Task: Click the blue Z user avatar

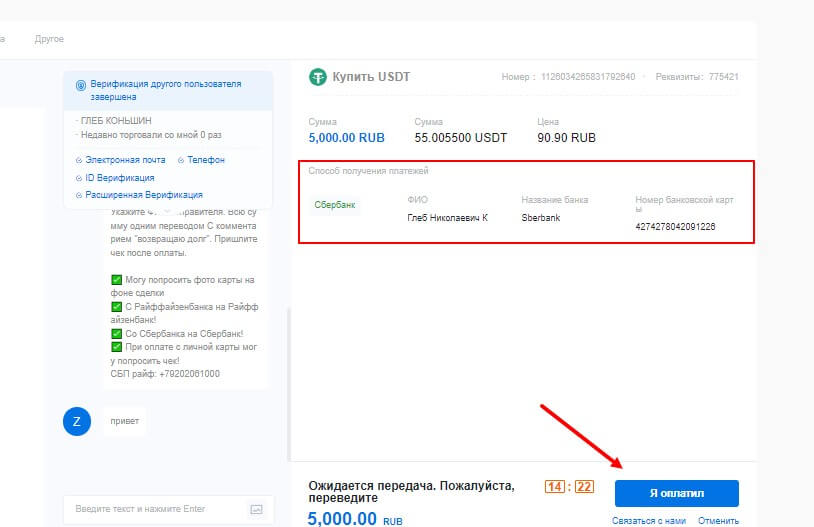Action: [x=77, y=422]
